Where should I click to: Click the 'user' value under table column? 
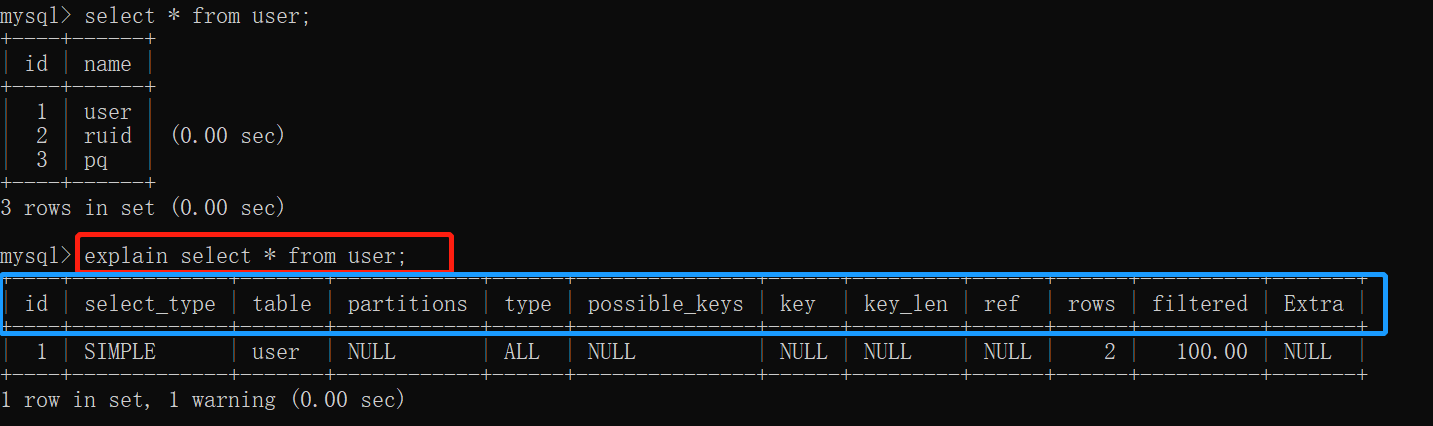pos(276,352)
